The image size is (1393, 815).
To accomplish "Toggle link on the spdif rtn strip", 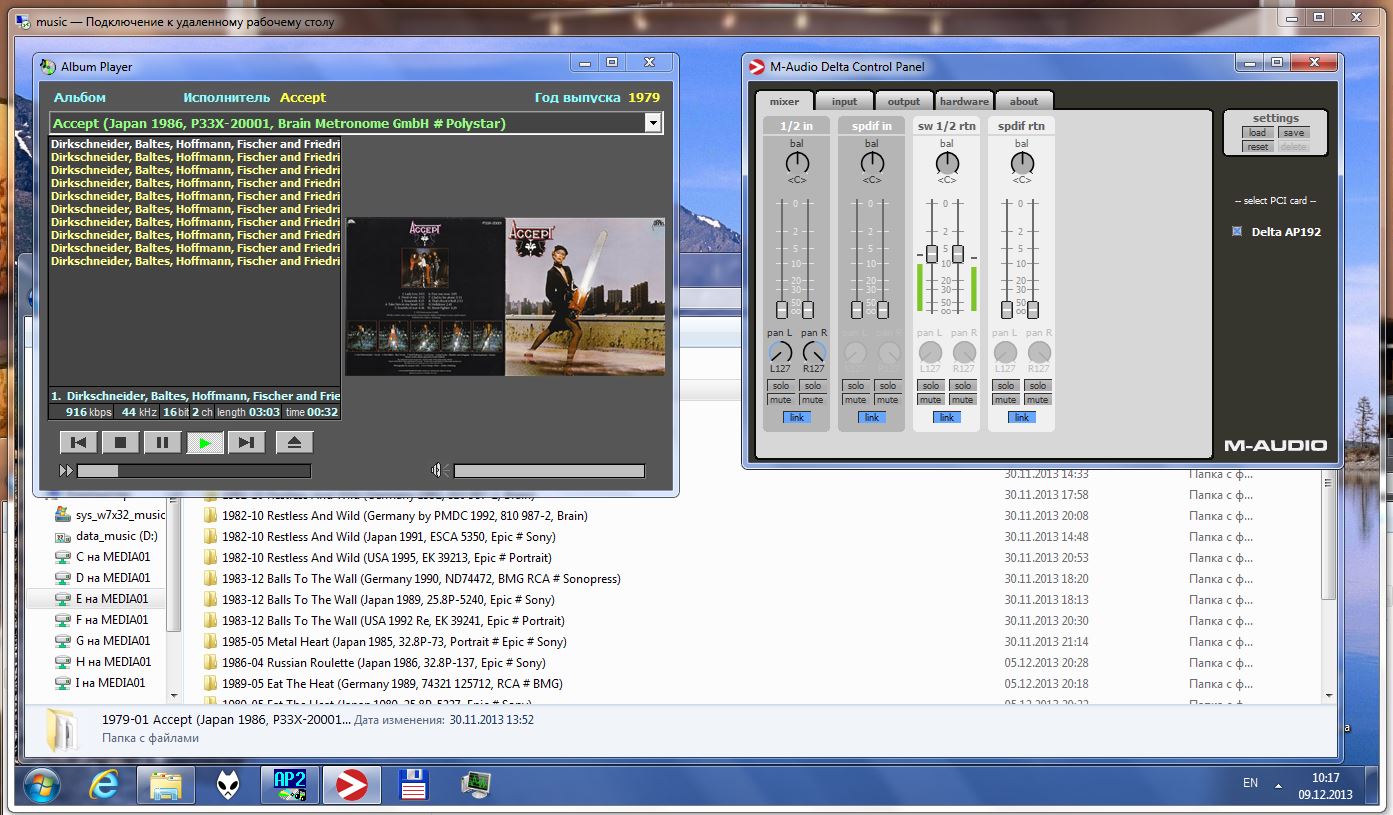I will (1022, 417).
